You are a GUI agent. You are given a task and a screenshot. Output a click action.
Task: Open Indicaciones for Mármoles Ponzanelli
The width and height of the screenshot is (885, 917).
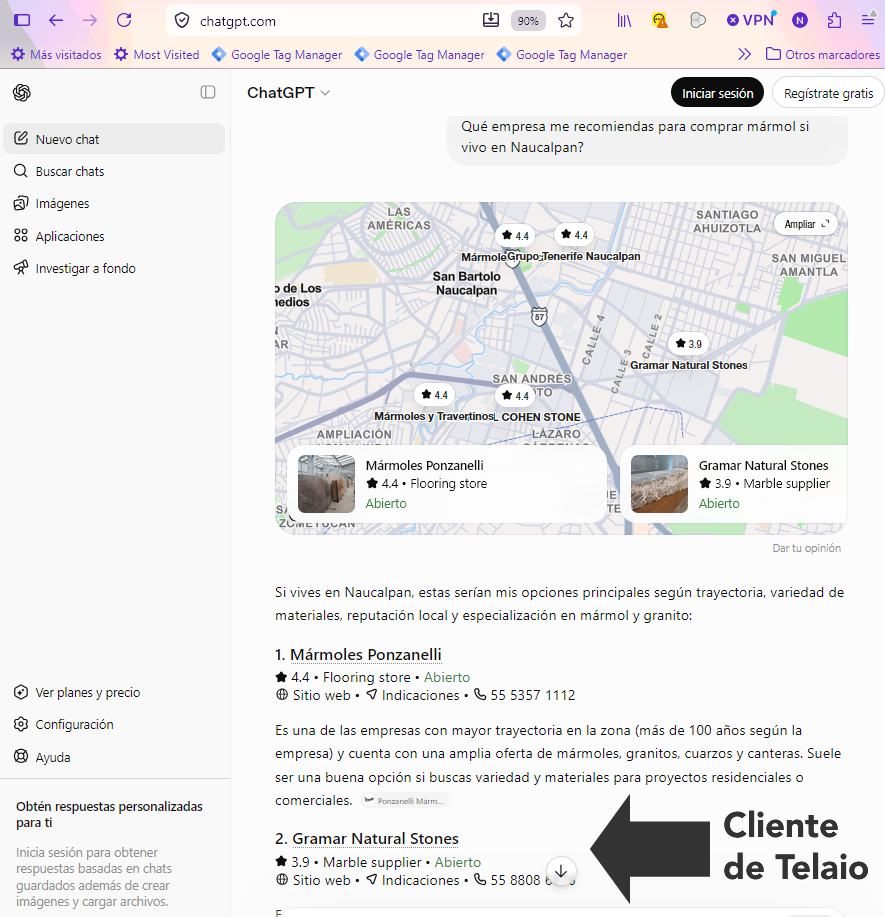click(413, 695)
